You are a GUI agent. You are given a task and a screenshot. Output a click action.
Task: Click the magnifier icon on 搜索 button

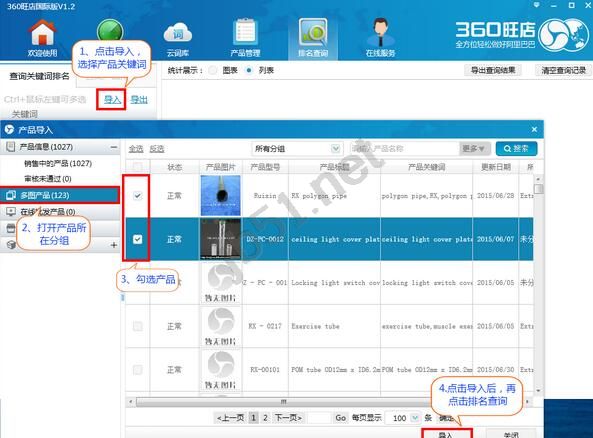point(508,149)
